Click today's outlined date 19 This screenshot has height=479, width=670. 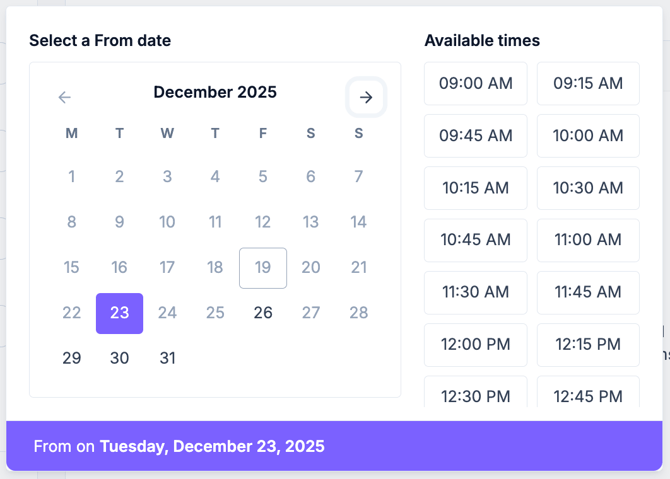[263, 268]
